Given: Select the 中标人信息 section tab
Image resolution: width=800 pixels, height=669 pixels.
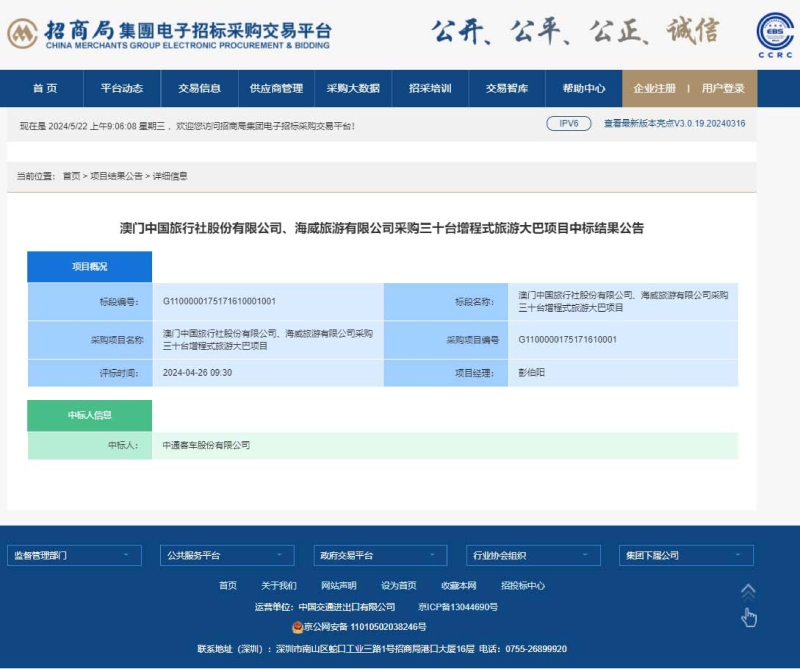Looking at the screenshot, I should pos(90,415).
